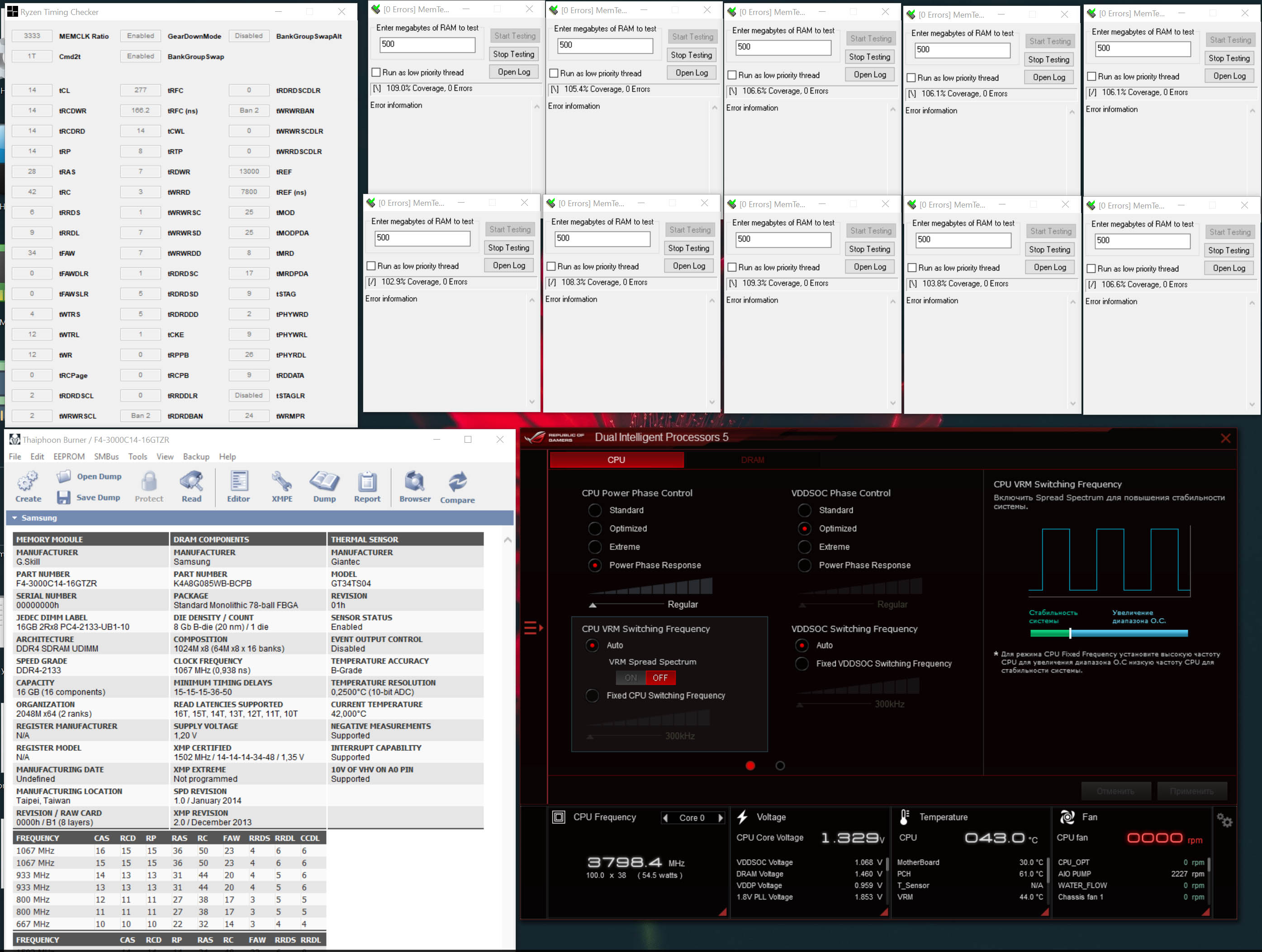
Task: Collapse the Samsung section header
Action: click(15, 518)
